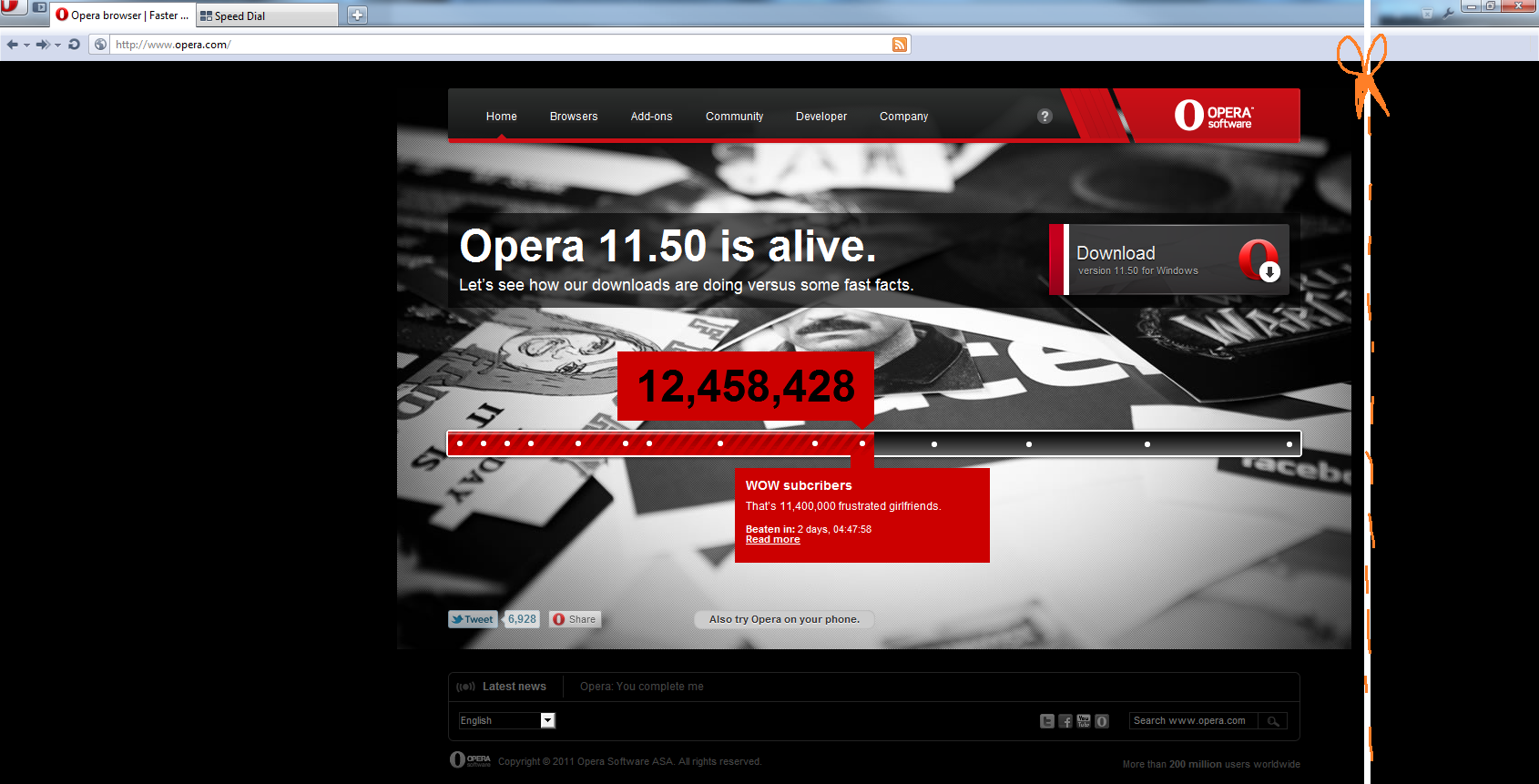Open the back history dropdown arrow

pyautogui.click(x=27, y=45)
